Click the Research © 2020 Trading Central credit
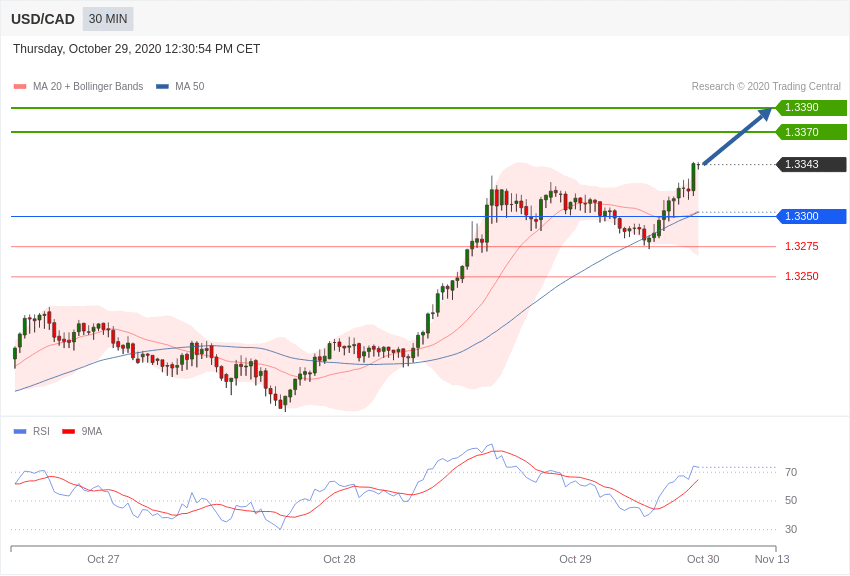This screenshot has height=576, width=850. (766, 86)
